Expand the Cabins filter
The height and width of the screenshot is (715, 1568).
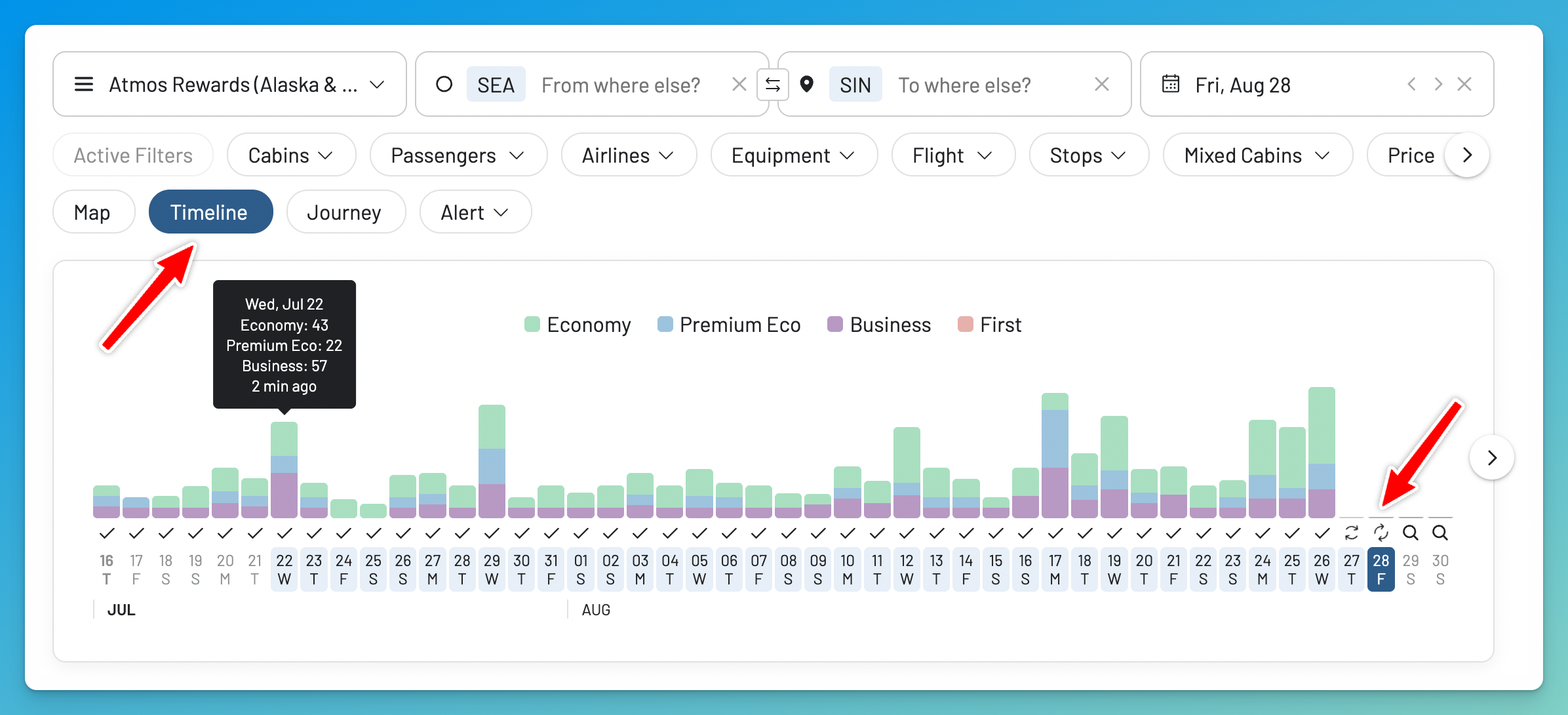(291, 155)
